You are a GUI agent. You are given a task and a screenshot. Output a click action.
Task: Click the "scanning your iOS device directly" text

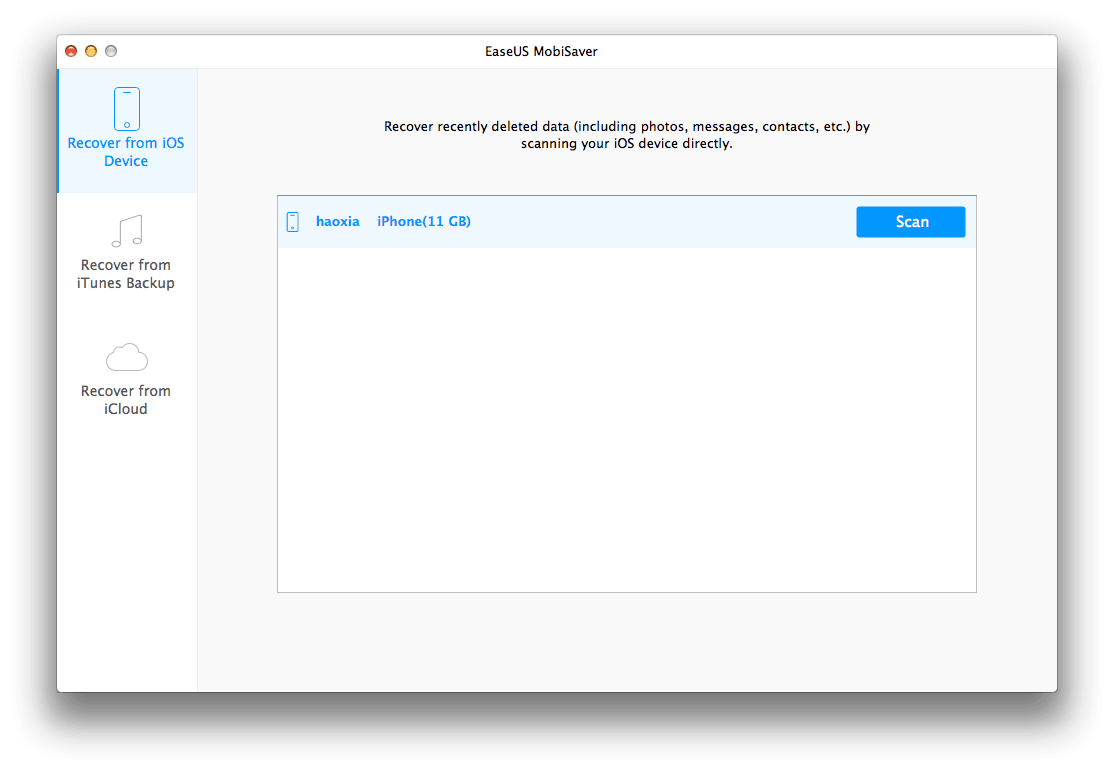626,144
